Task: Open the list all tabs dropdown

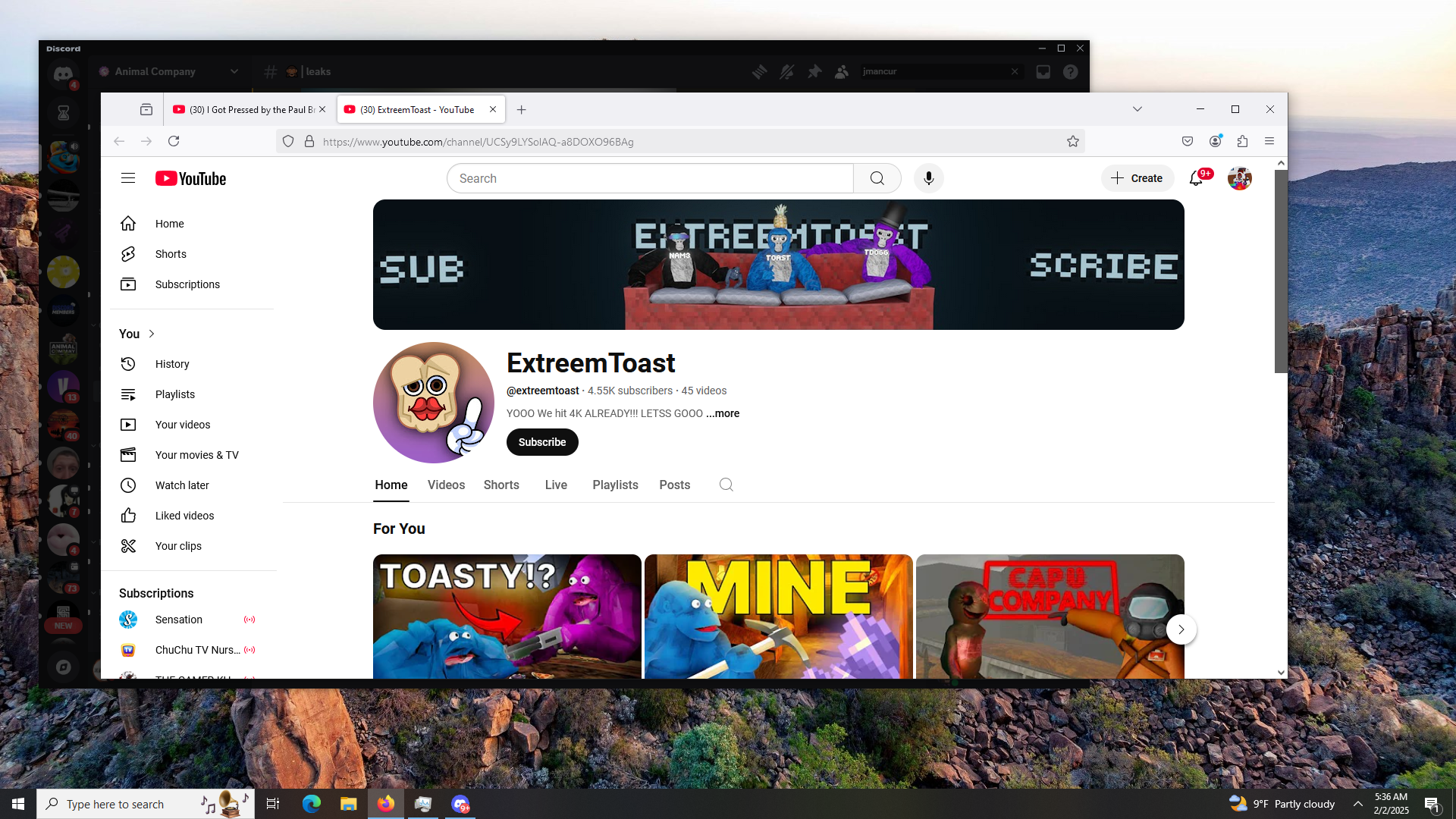Action: (x=1137, y=109)
